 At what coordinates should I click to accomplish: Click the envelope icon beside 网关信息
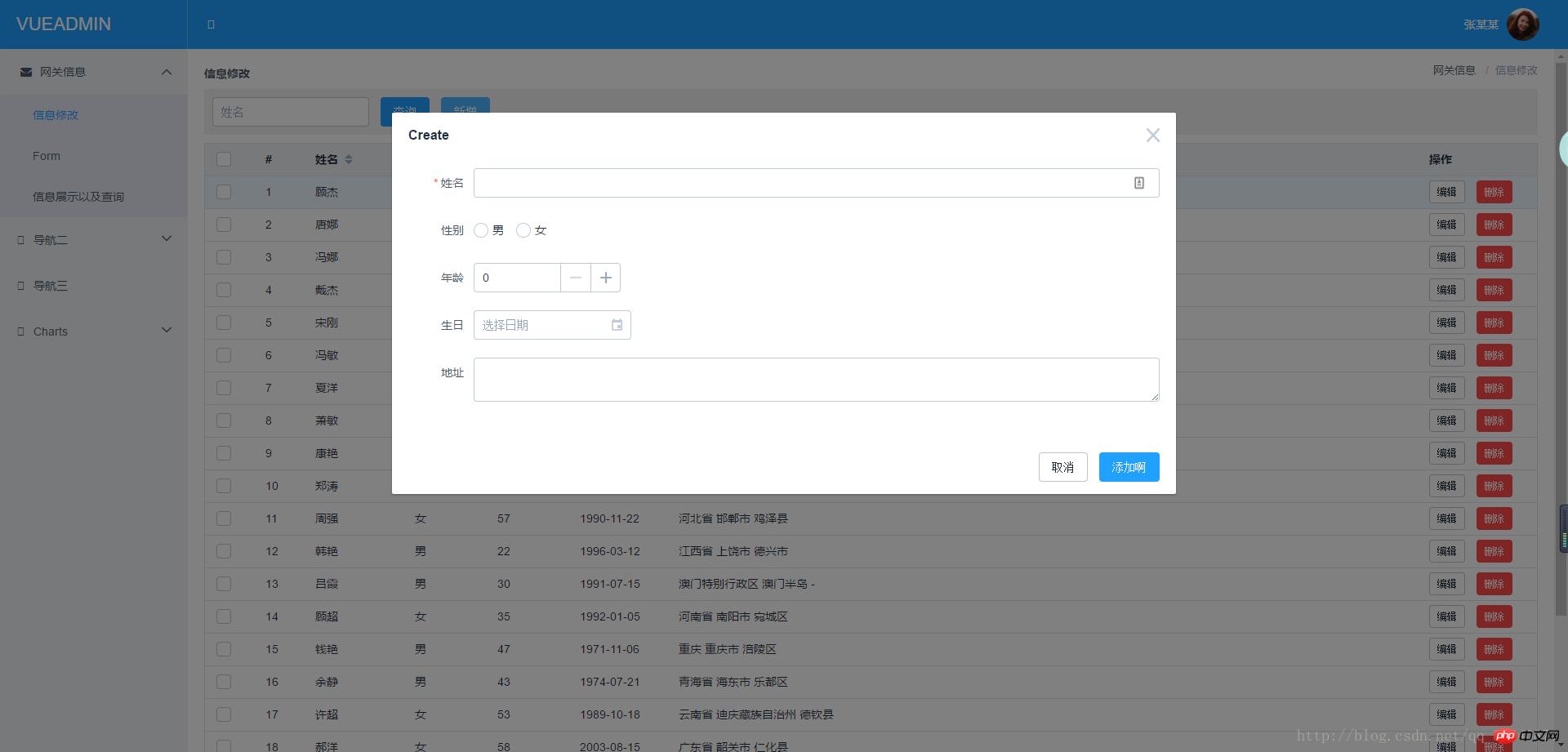pos(25,72)
